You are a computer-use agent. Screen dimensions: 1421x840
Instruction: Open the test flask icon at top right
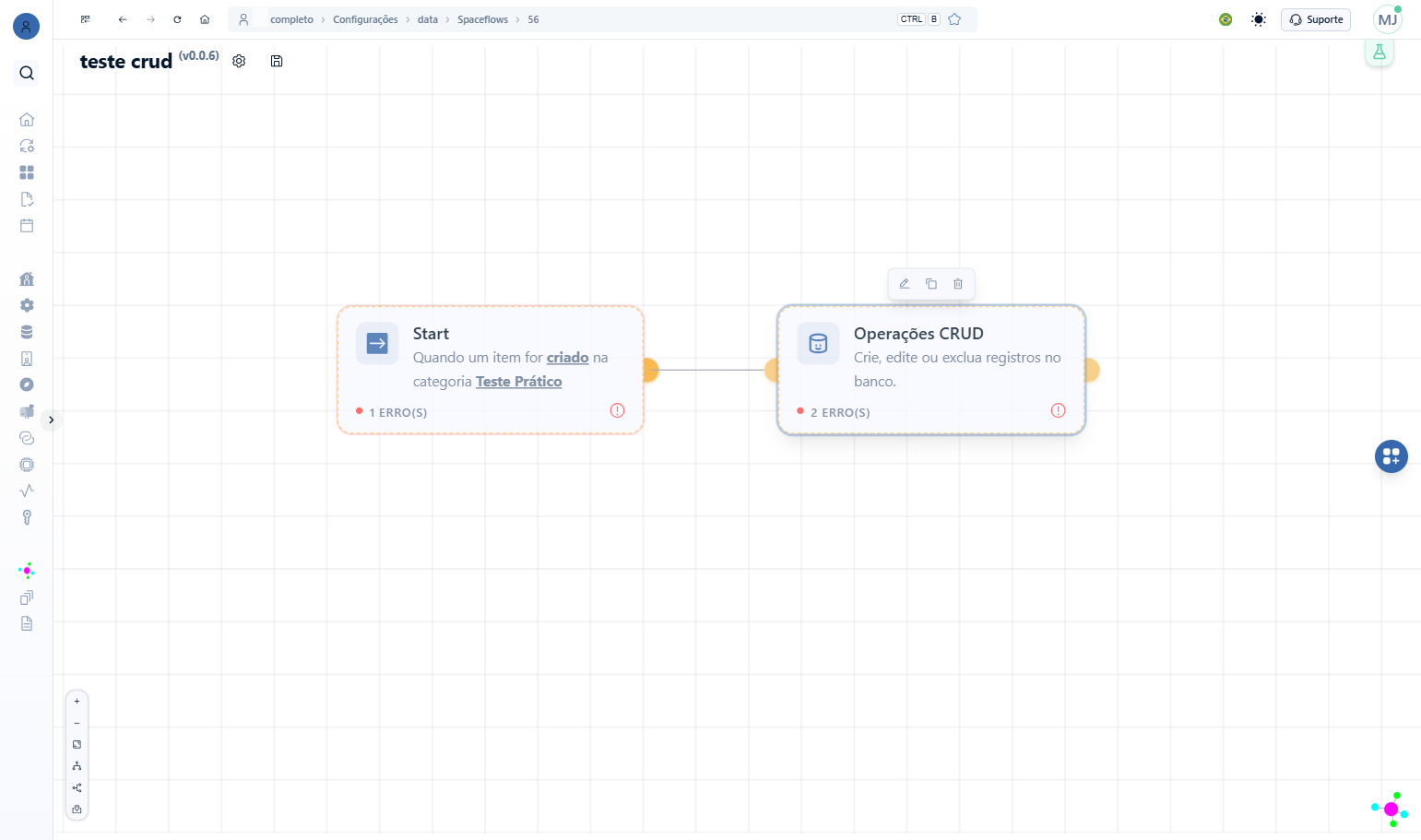click(x=1380, y=53)
